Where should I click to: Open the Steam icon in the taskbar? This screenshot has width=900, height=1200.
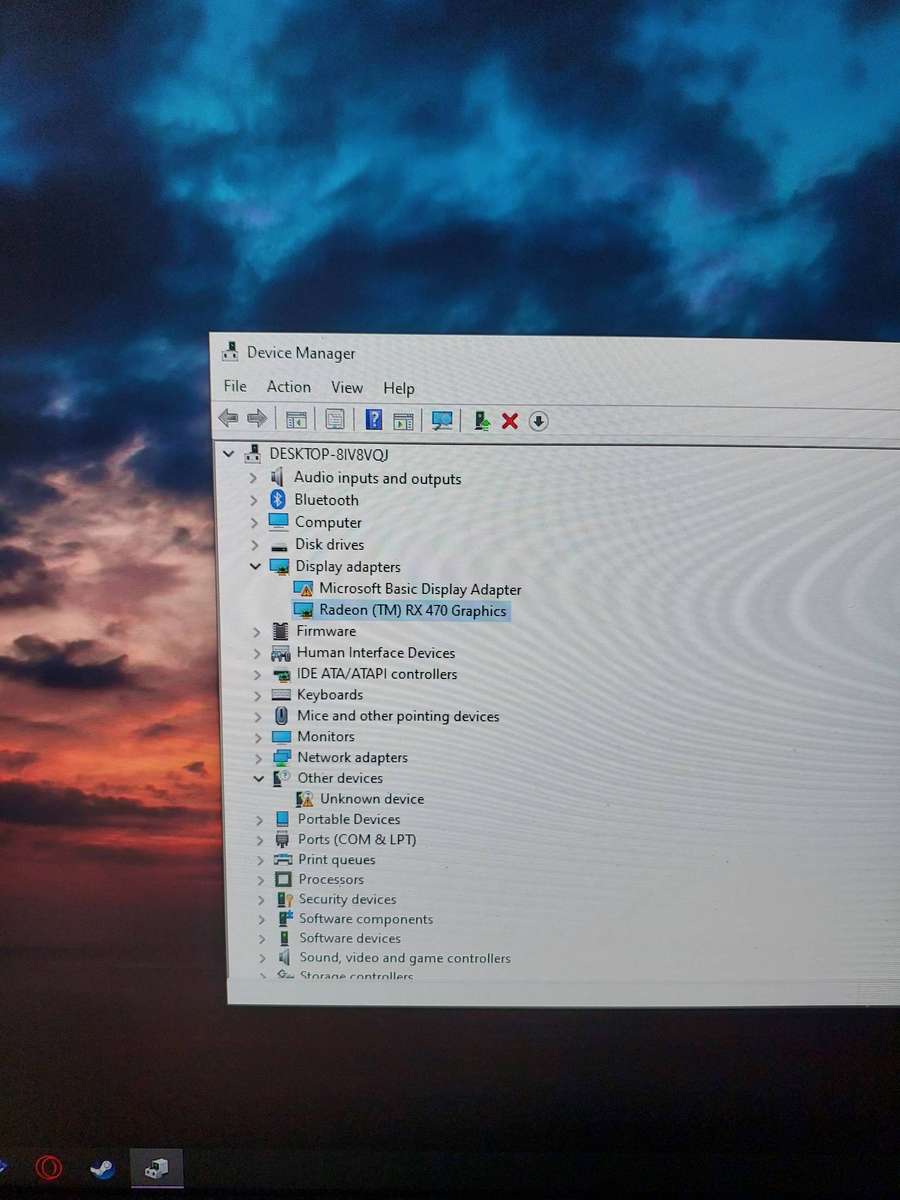pos(102,1167)
